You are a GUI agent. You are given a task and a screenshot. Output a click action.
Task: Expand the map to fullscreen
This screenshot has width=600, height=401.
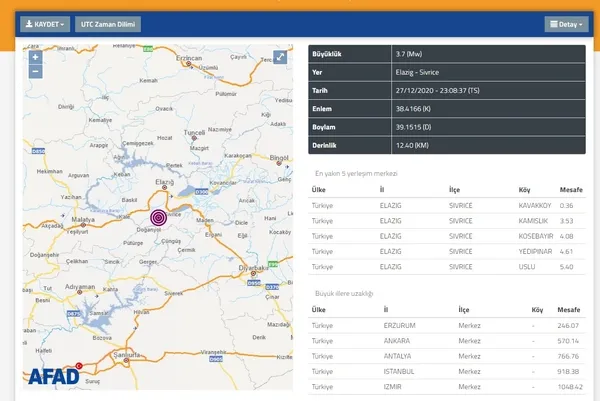pyautogui.click(x=281, y=58)
